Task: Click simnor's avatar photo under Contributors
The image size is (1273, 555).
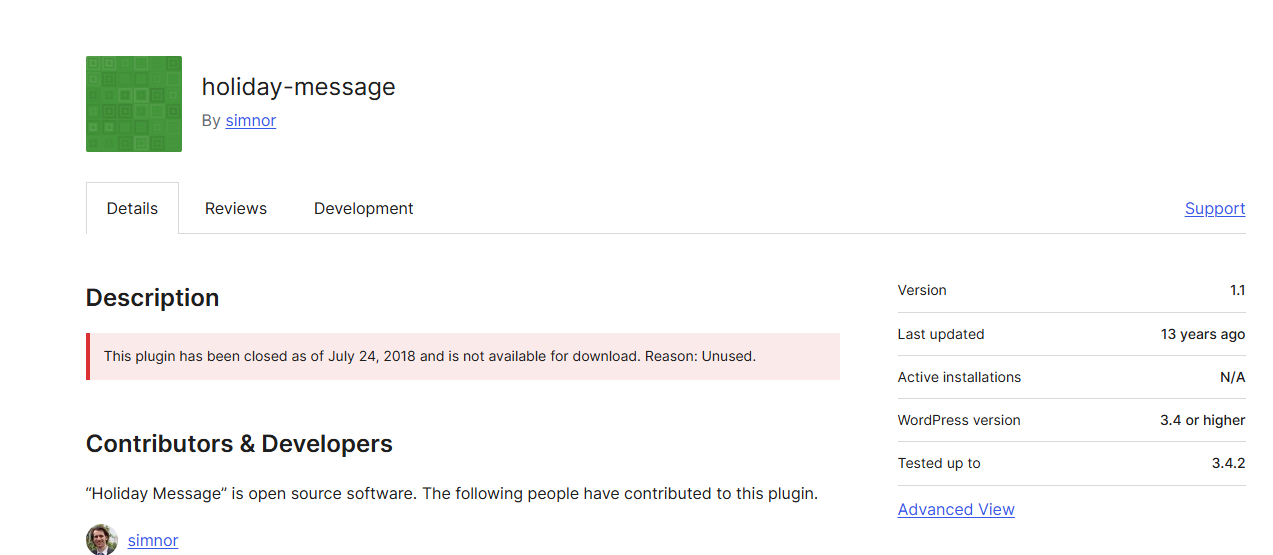Action: [102, 540]
